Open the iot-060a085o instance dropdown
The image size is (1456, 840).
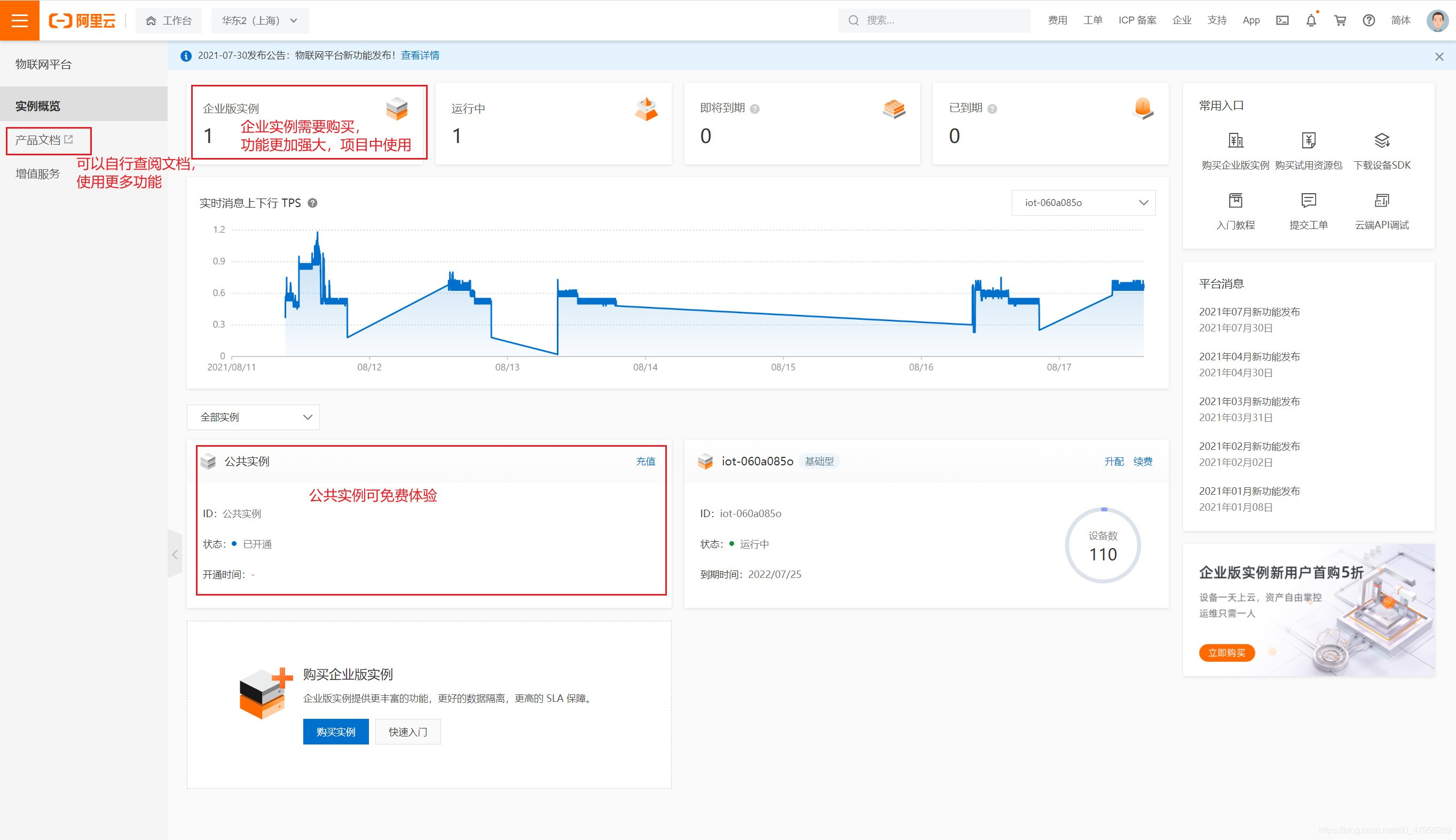point(1083,202)
